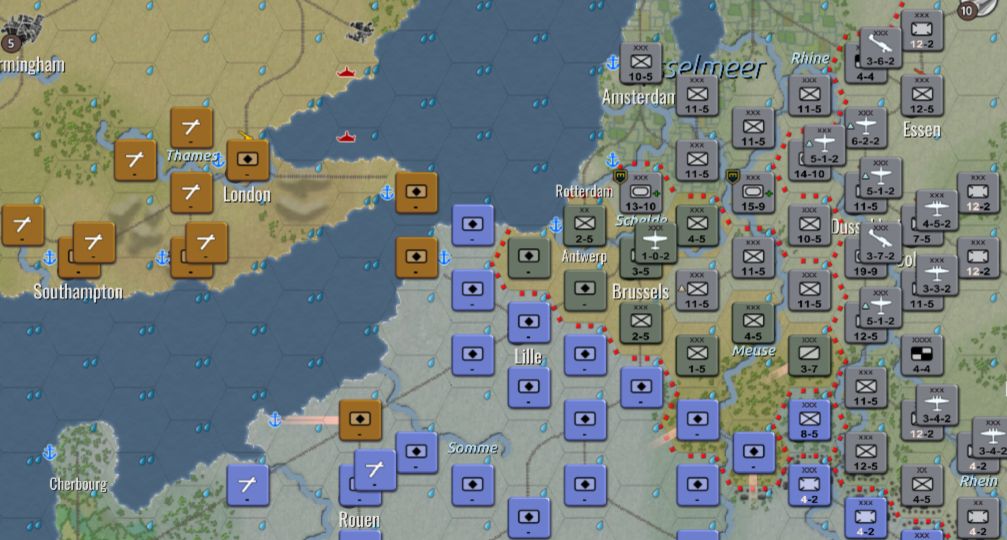Select the 13-10 armored unit at Rotterdam

(641, 193)
